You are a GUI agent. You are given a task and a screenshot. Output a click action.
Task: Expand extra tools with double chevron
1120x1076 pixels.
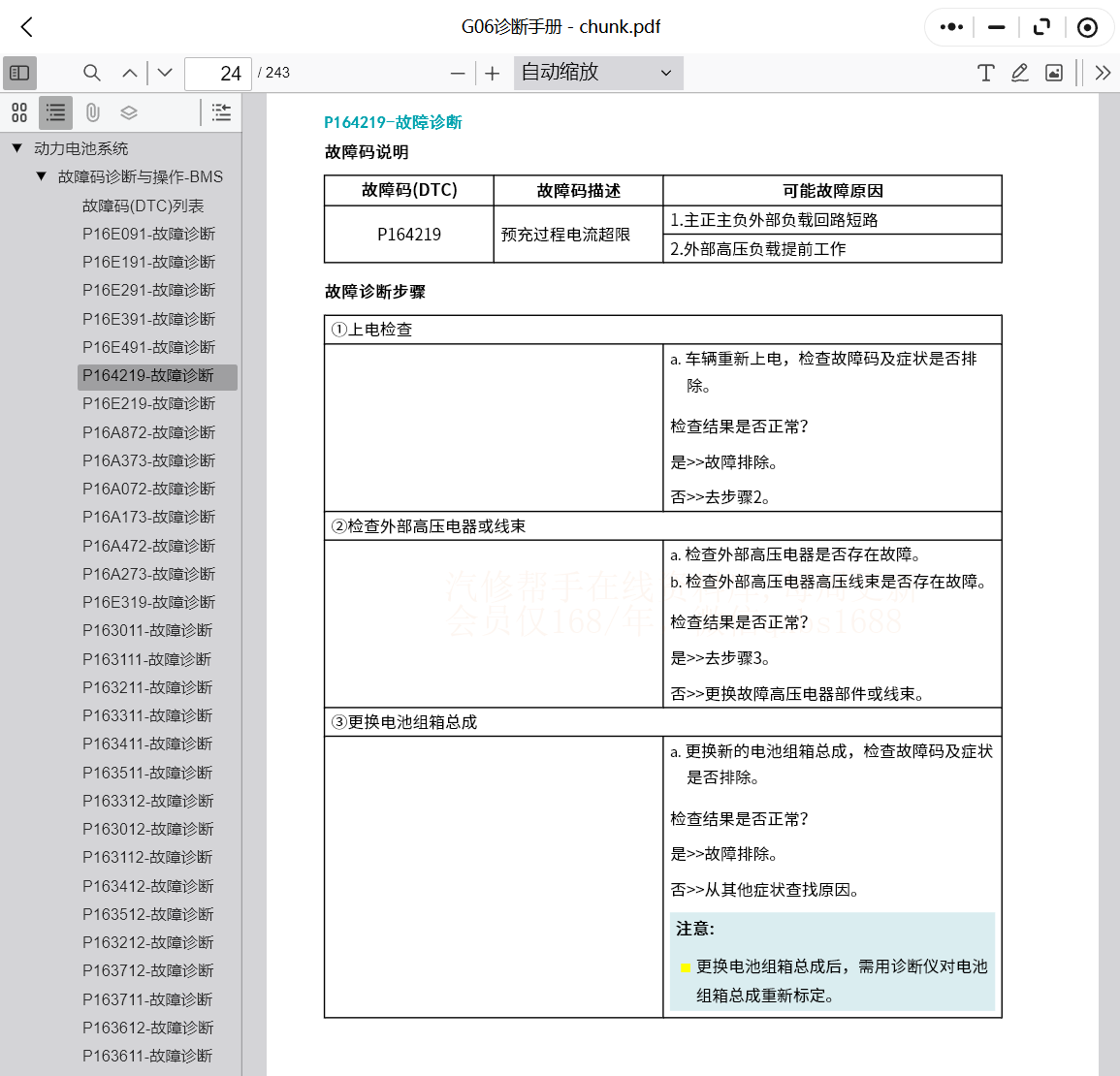pos(1104,73)
